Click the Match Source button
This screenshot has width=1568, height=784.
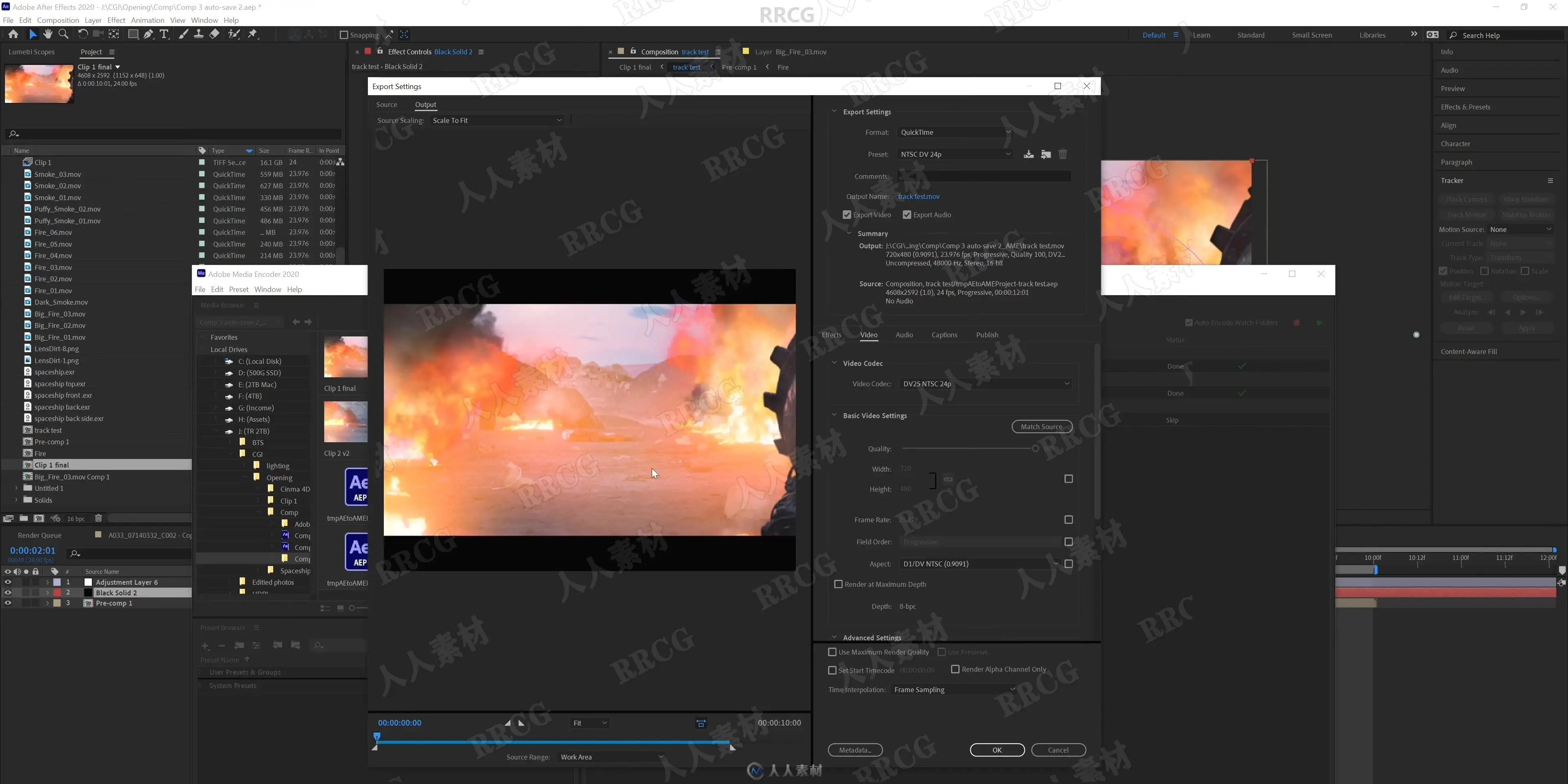pos(1042,427)
